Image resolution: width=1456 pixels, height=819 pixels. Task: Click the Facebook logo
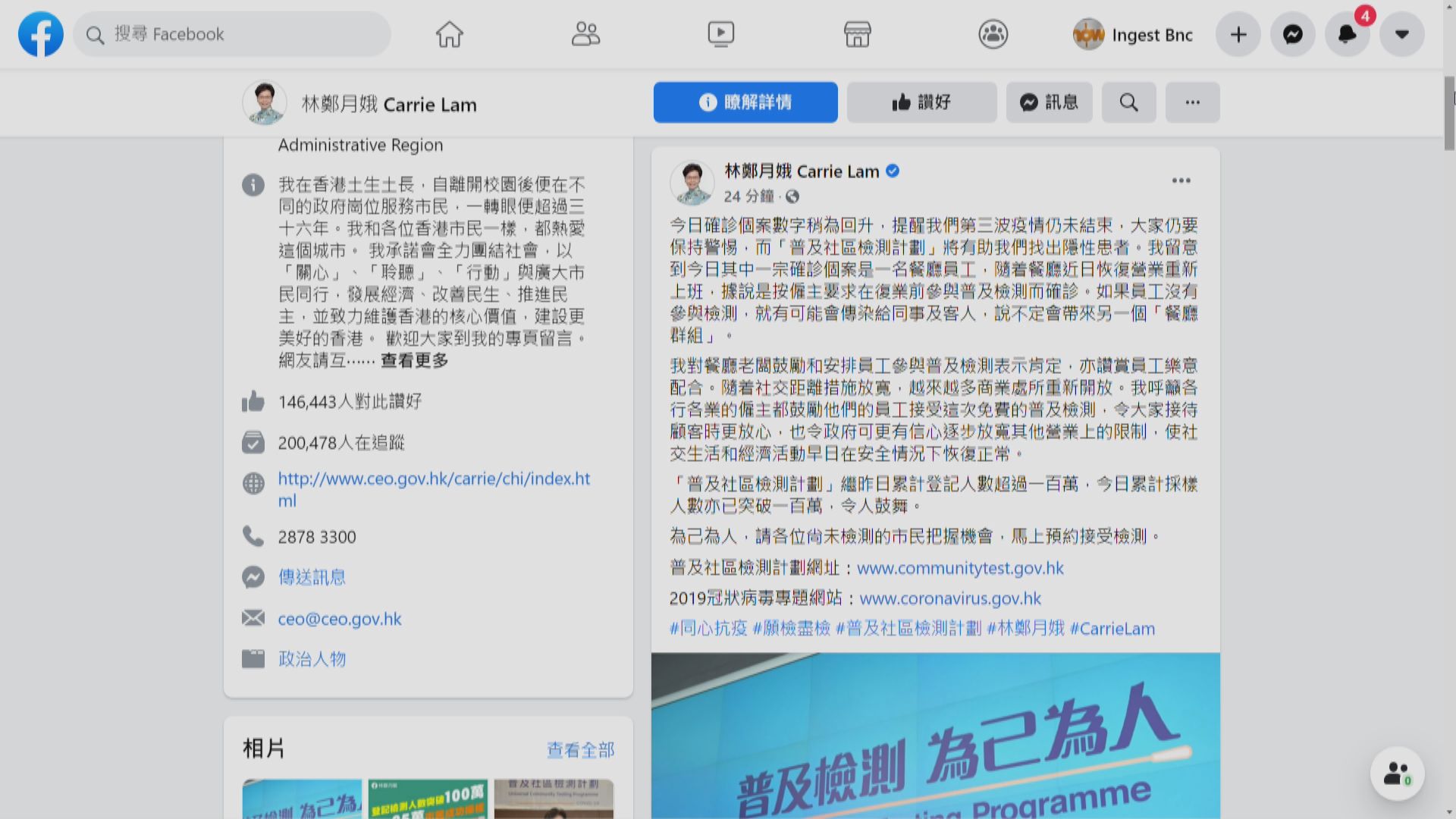coord(40,33)
